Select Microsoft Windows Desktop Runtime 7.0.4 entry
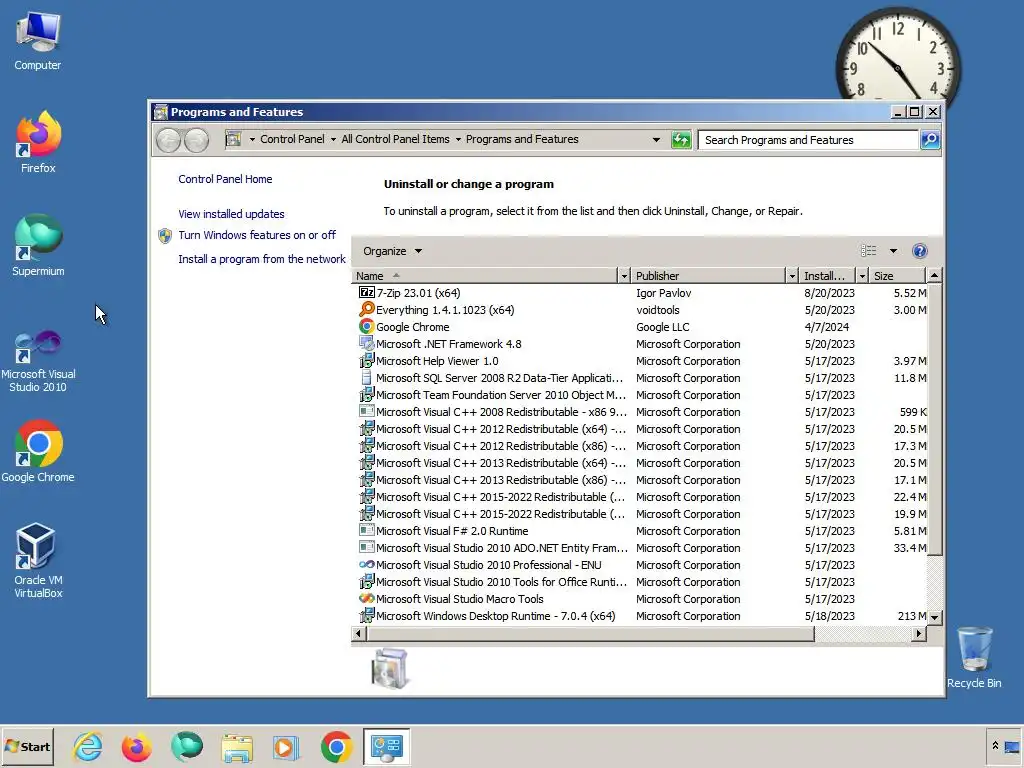 pyautogui.click(x=642, y=616)
